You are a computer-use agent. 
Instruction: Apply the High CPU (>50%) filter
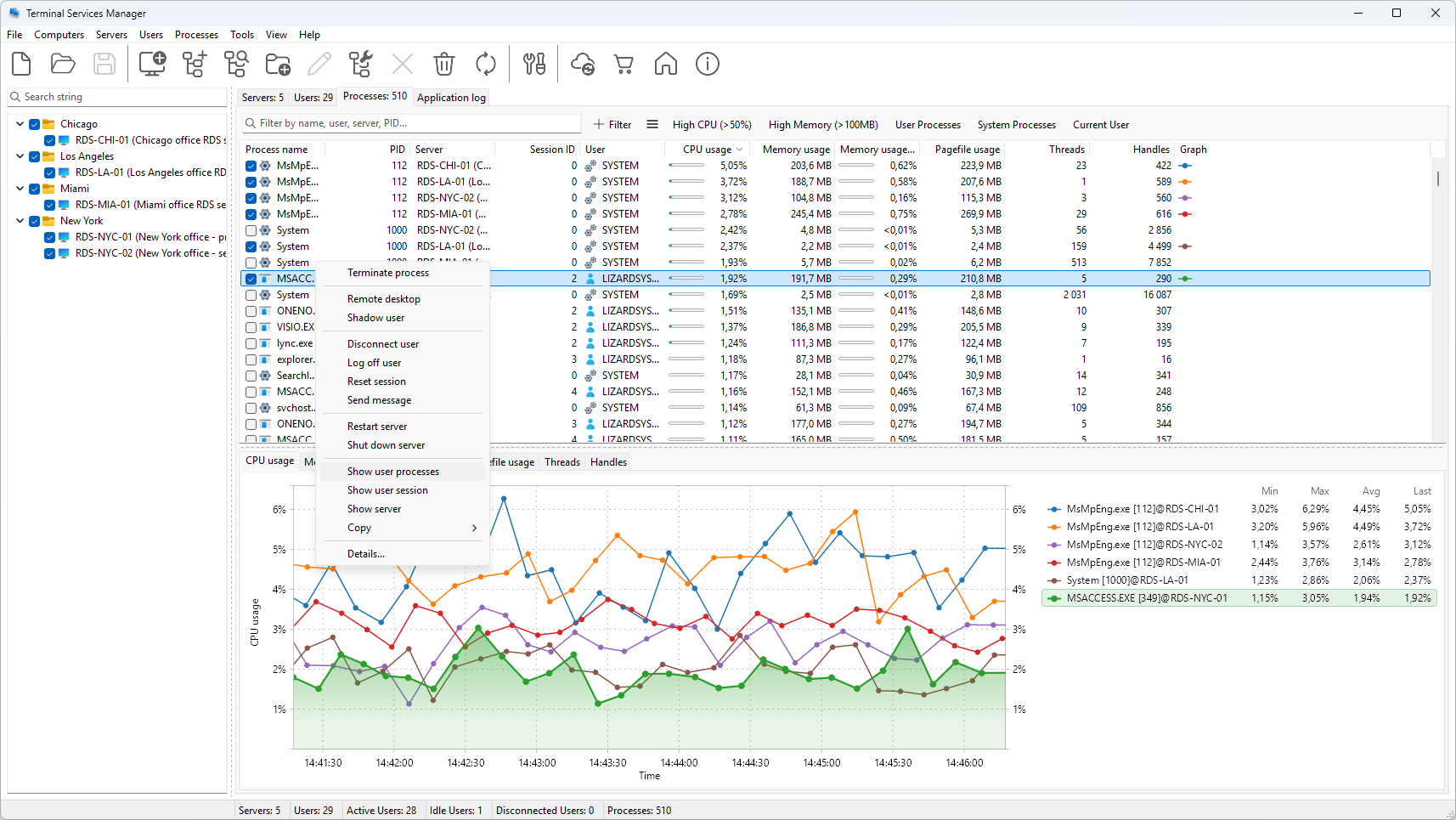(x=712, y=125)
